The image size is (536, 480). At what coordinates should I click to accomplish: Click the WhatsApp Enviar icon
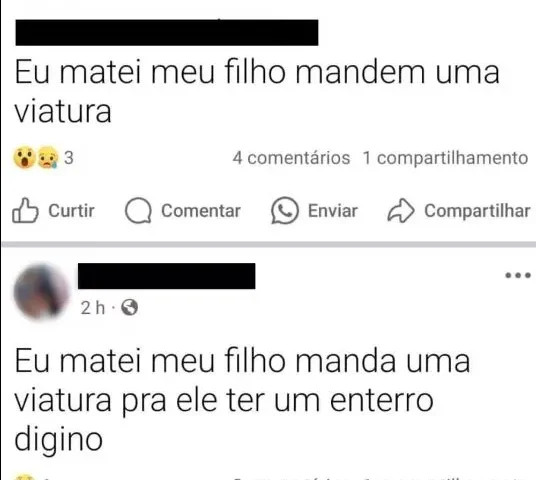(285, 211)
